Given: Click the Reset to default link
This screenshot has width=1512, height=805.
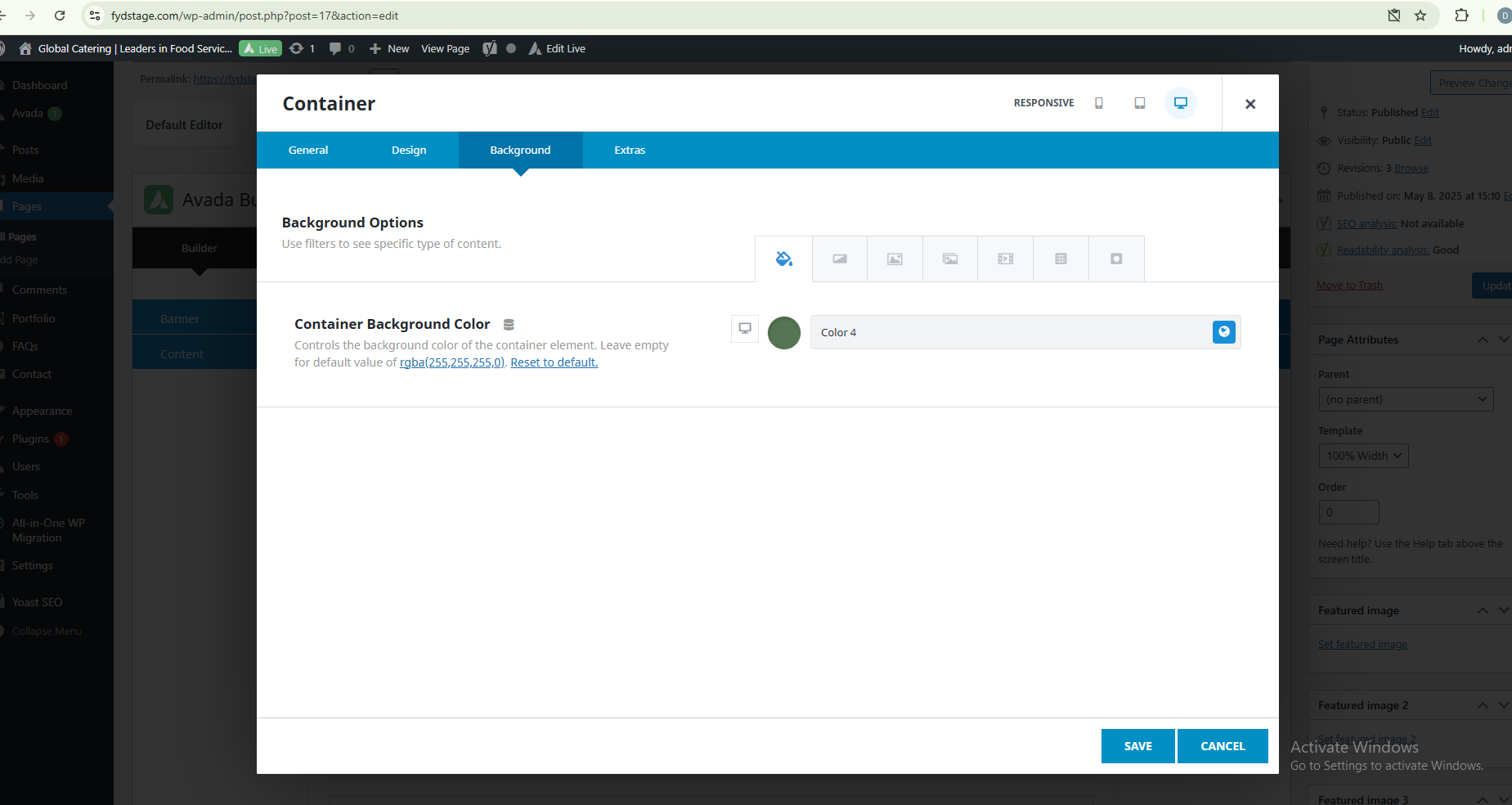Looking at the screenshot, I should pyautogui.click(x=554, y=362).
